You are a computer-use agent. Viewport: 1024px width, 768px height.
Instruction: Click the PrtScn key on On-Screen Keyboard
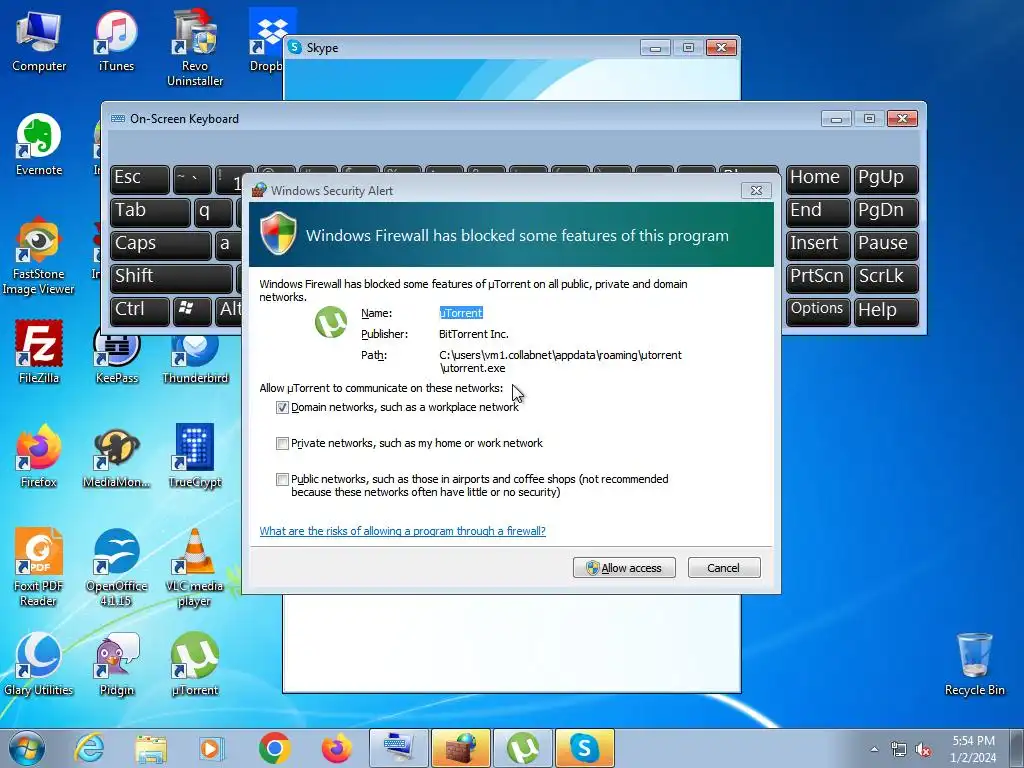(818, 278)
